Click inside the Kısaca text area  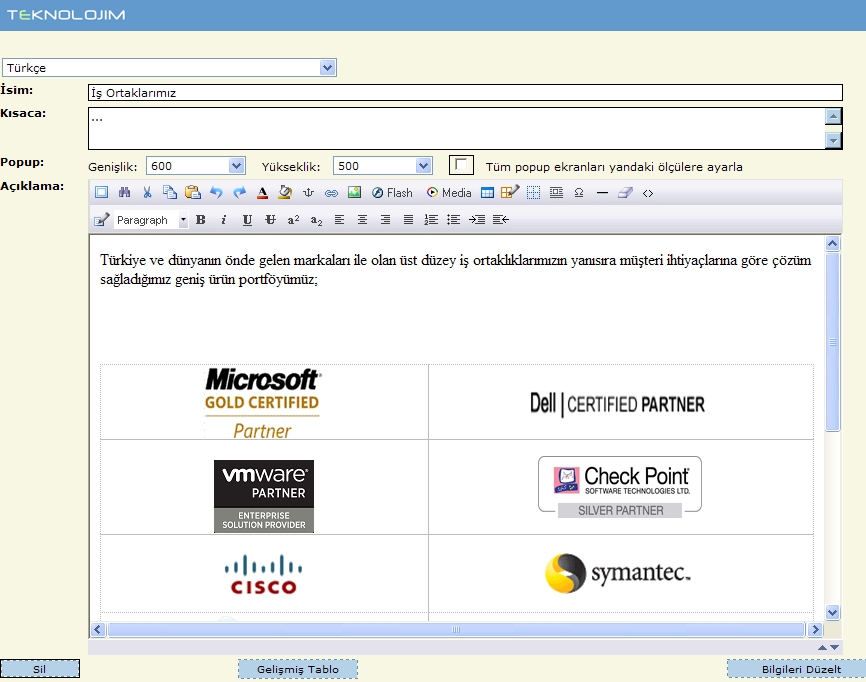click(456, 128)
